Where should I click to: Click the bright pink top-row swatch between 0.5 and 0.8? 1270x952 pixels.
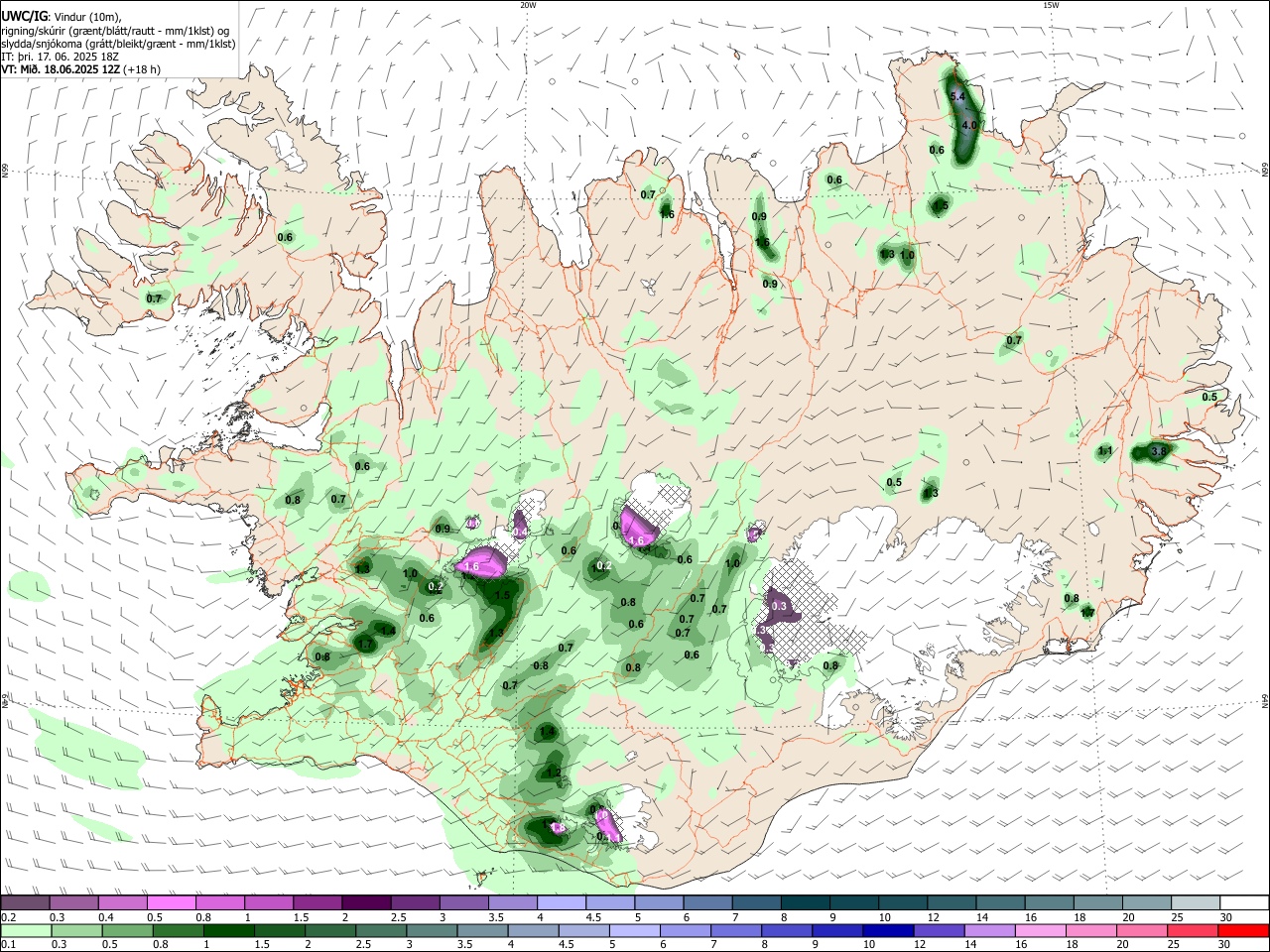171,902
